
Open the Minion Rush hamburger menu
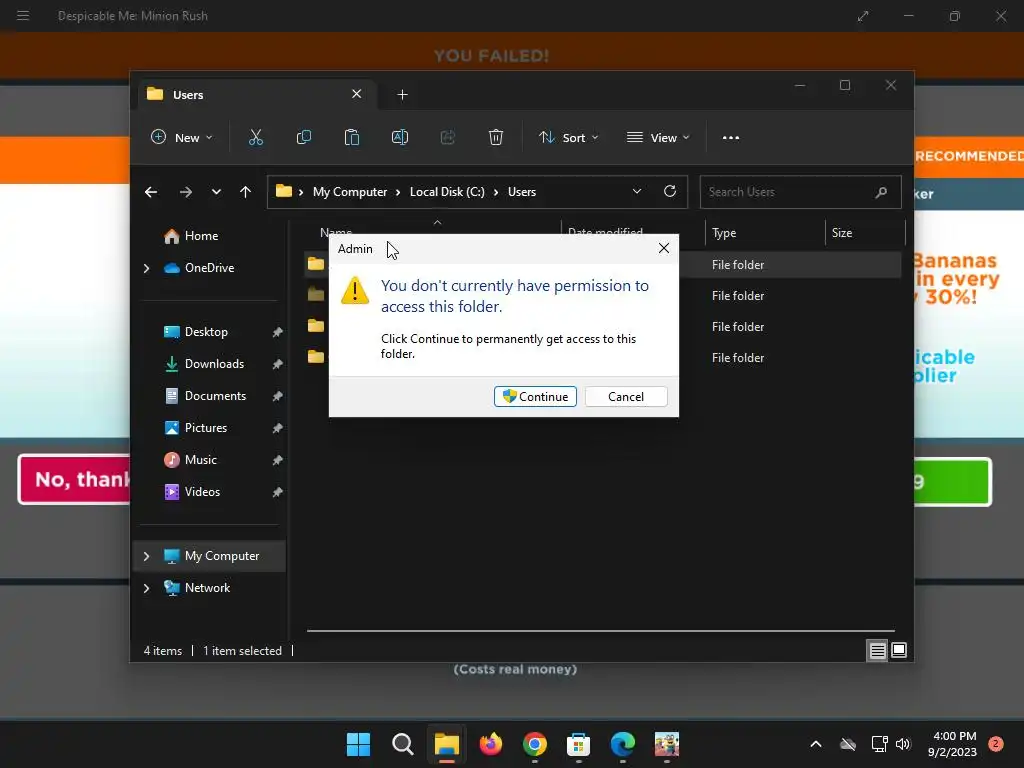23,16
